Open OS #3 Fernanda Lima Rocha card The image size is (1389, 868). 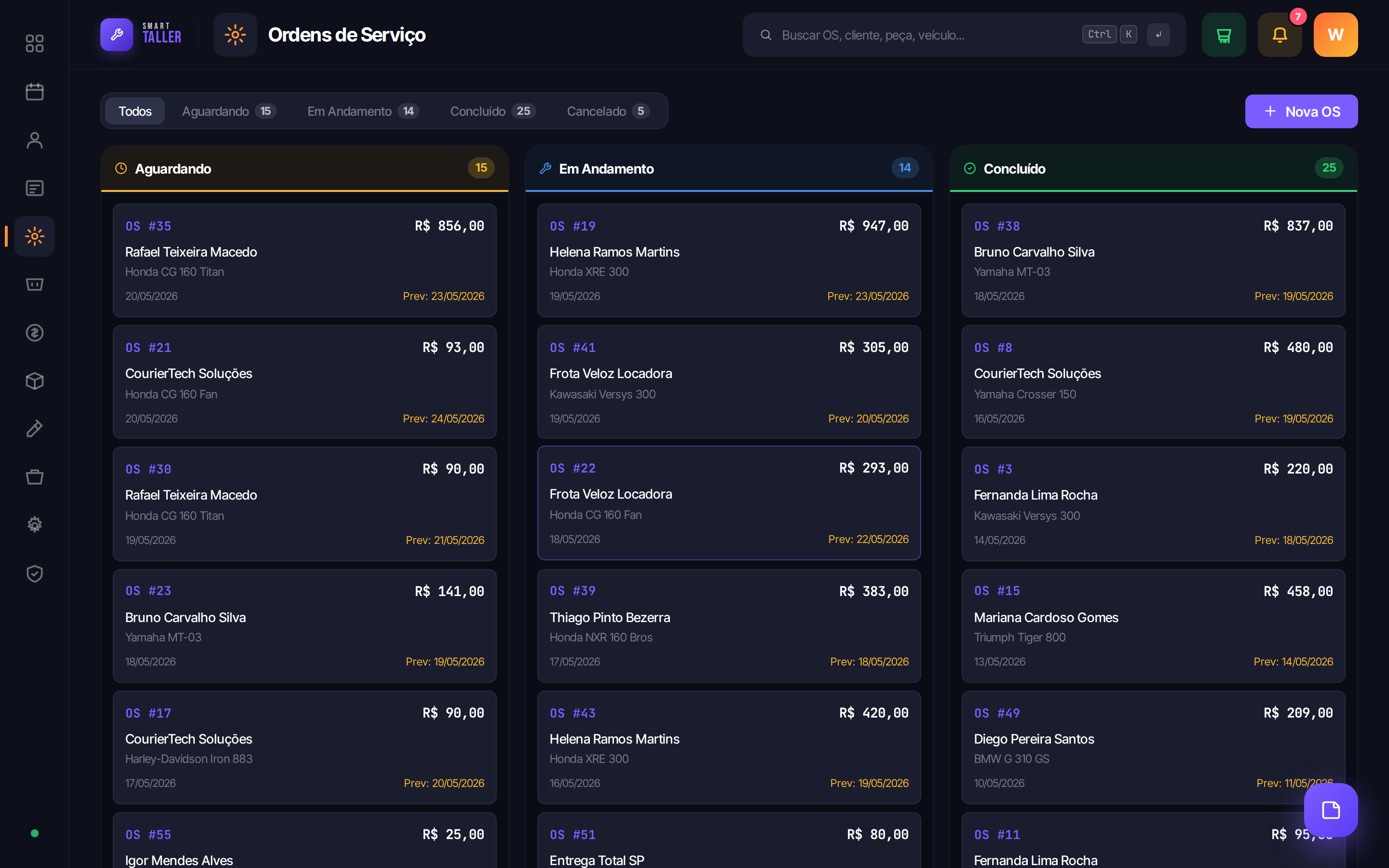tap(1153, 504)
